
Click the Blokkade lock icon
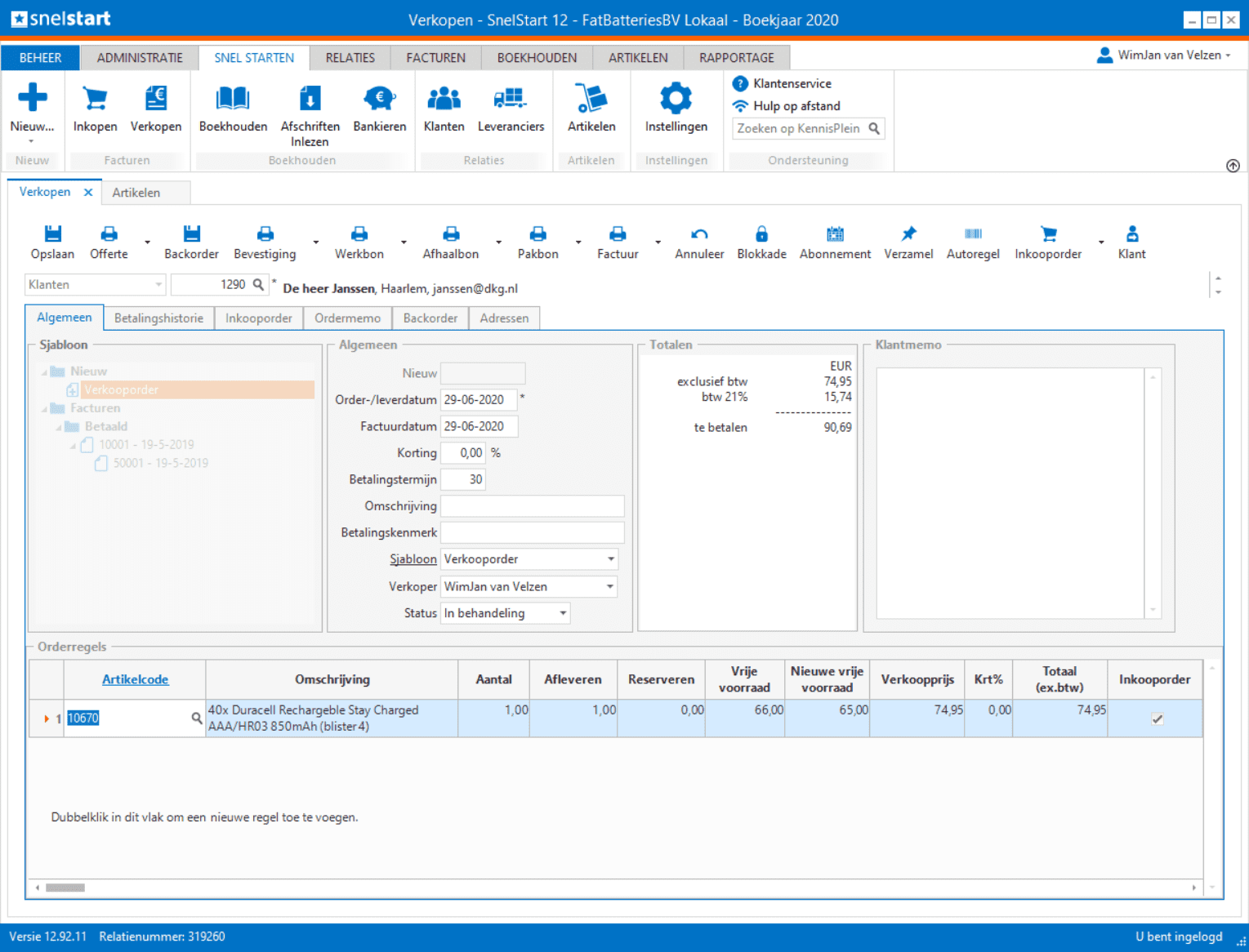[x=761, y=234]
